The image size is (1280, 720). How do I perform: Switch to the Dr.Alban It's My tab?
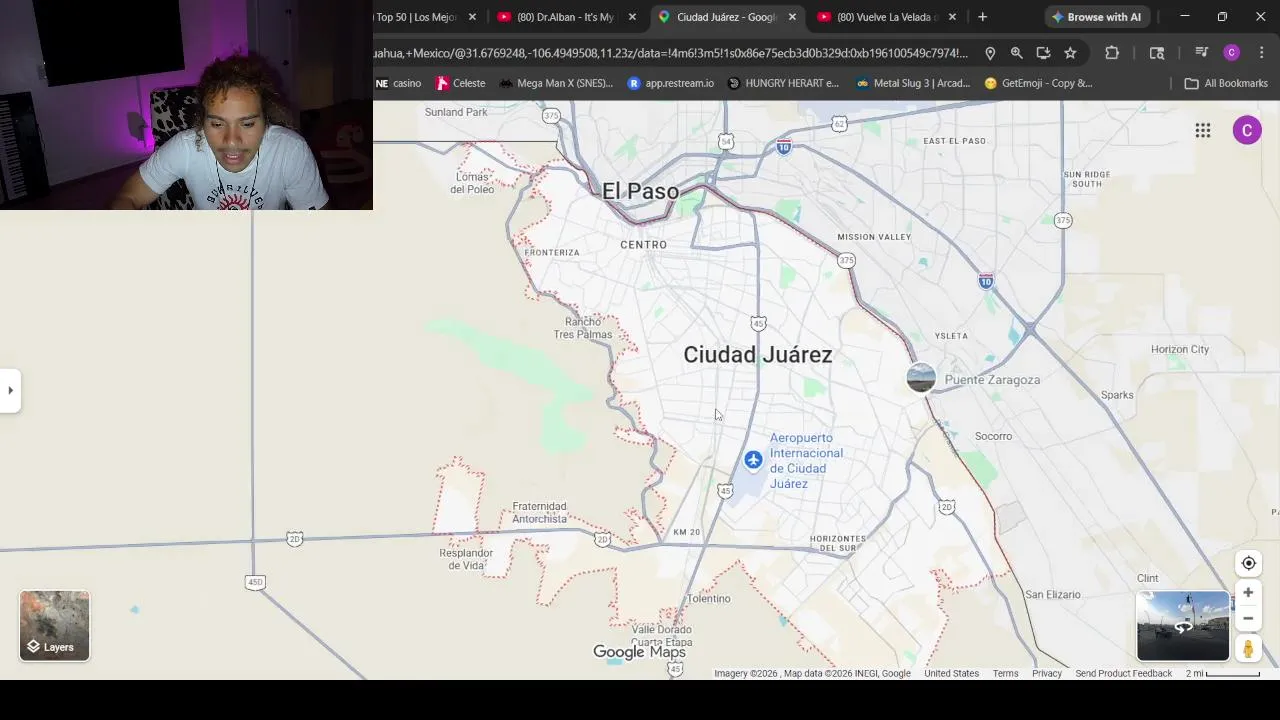(567, 17)
